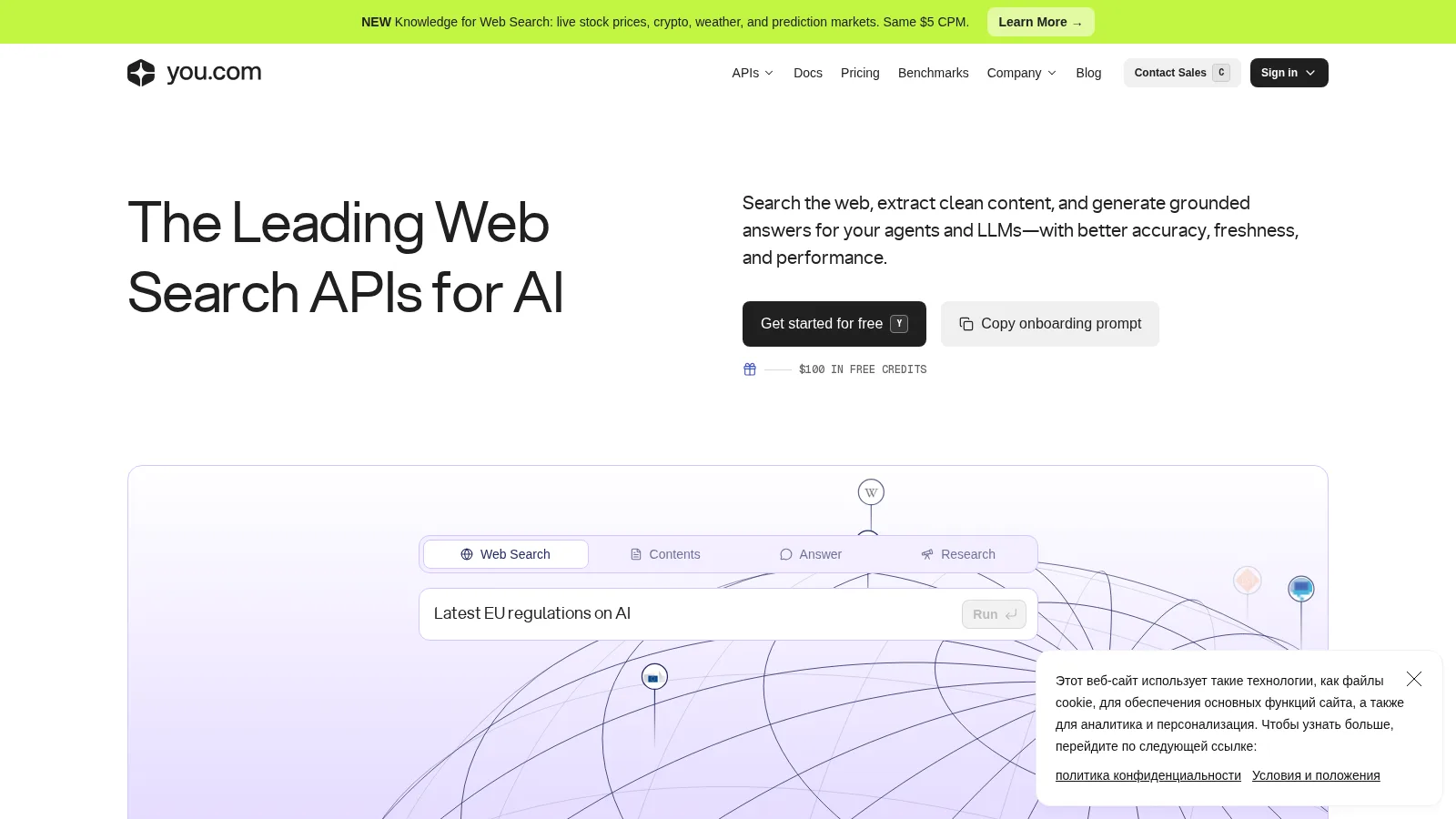
Task: Click the EU flag pin on the globe
Action: coord(654,677)
